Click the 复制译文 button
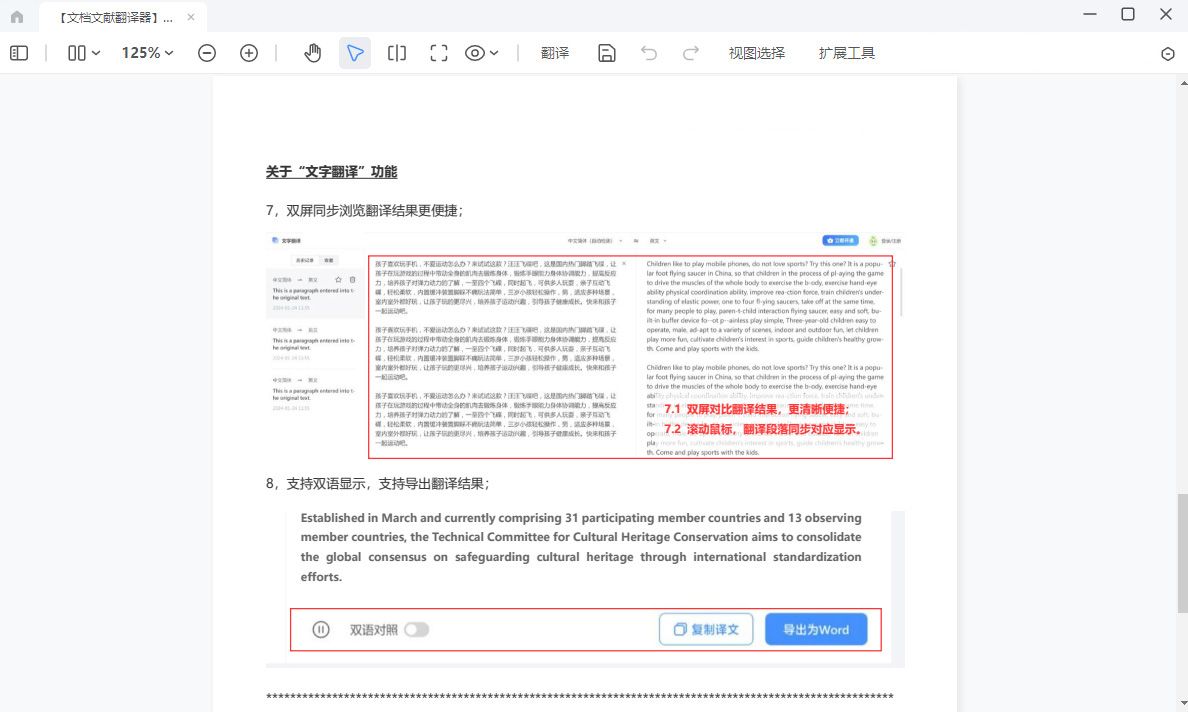Screen dimensions: 1188x712 click(706, 629)
